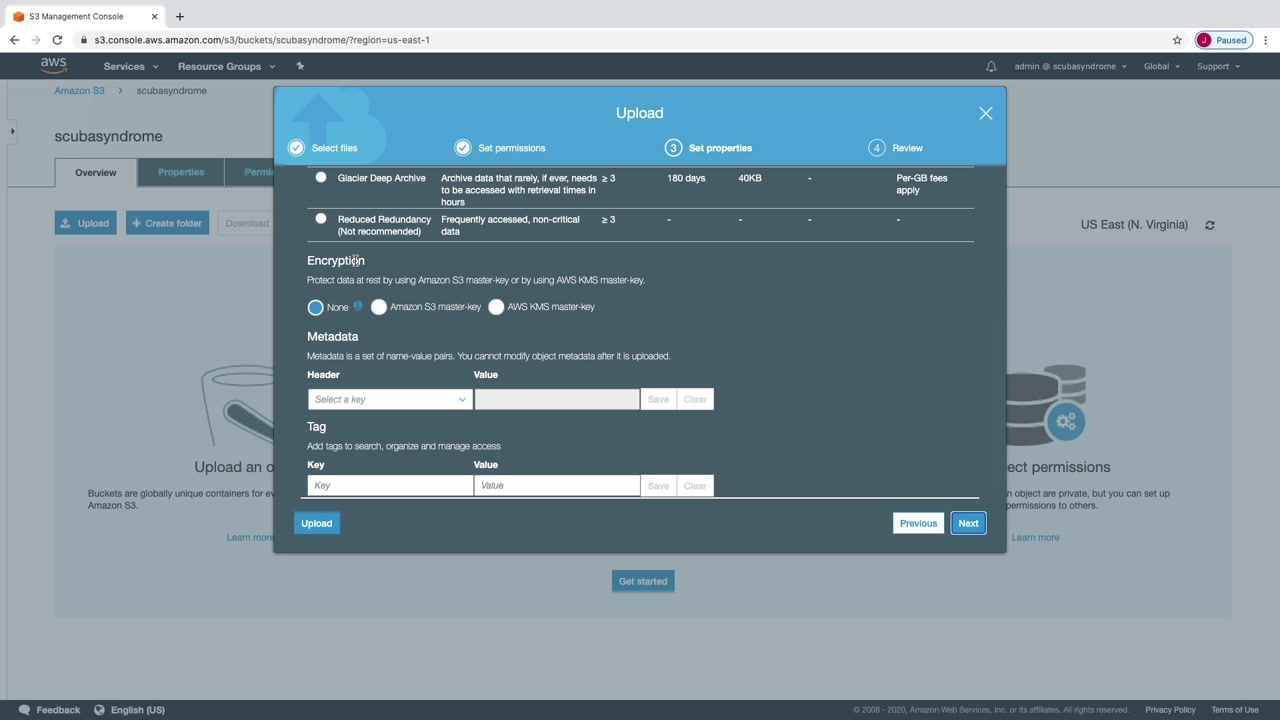Click the Create folder button

(x=167, y=223)
